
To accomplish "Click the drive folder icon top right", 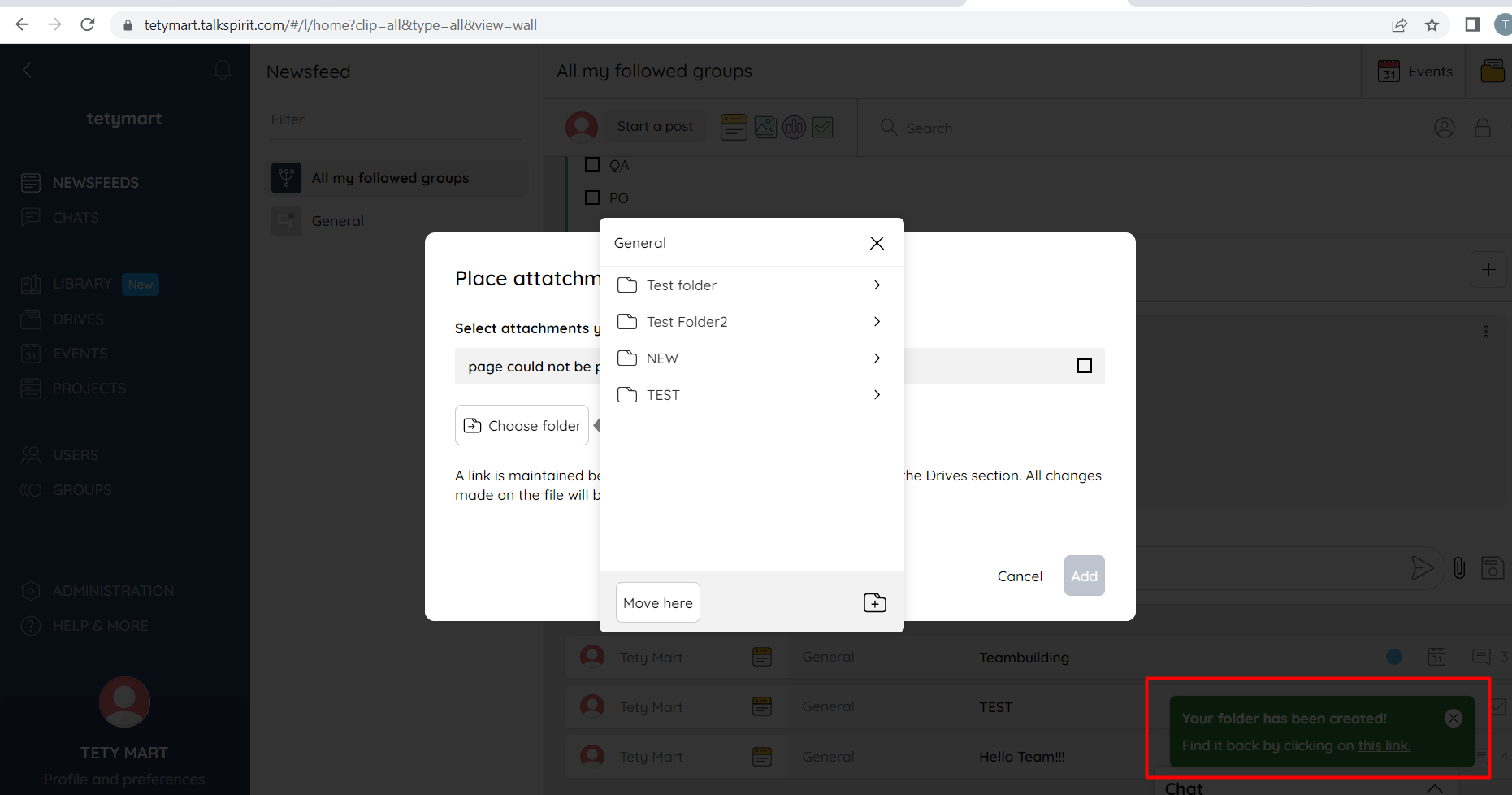I will coord(1493,72).
